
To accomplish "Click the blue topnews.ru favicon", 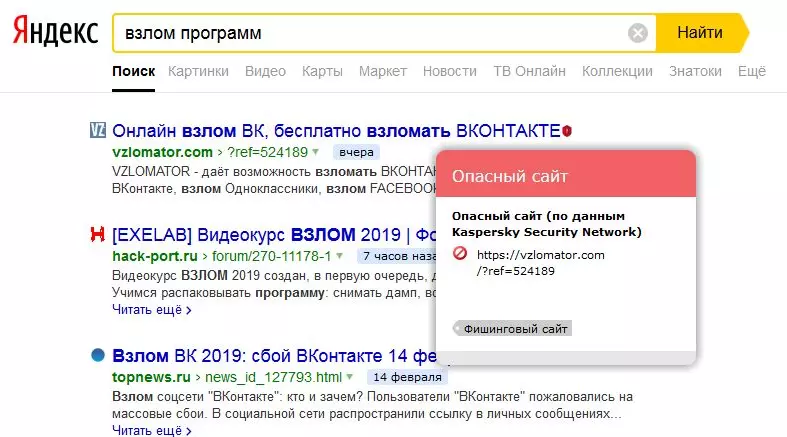I will point(98,355).
